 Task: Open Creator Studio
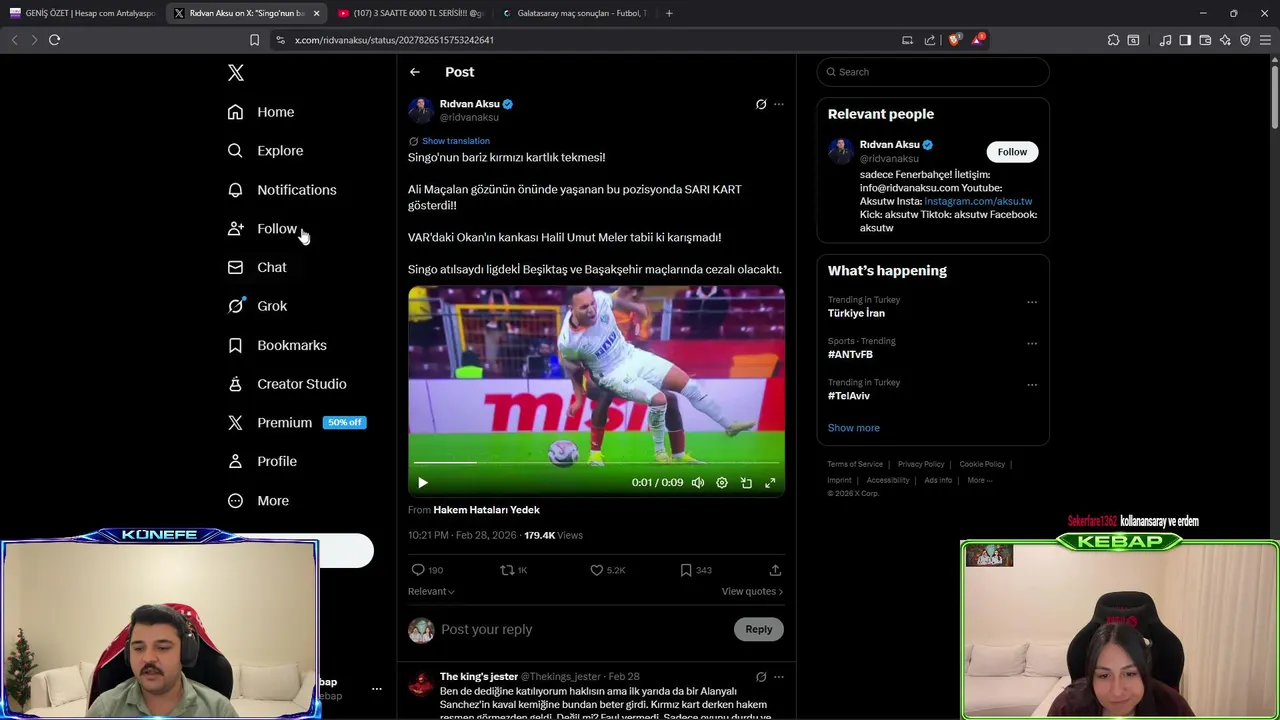pos(287,384)
